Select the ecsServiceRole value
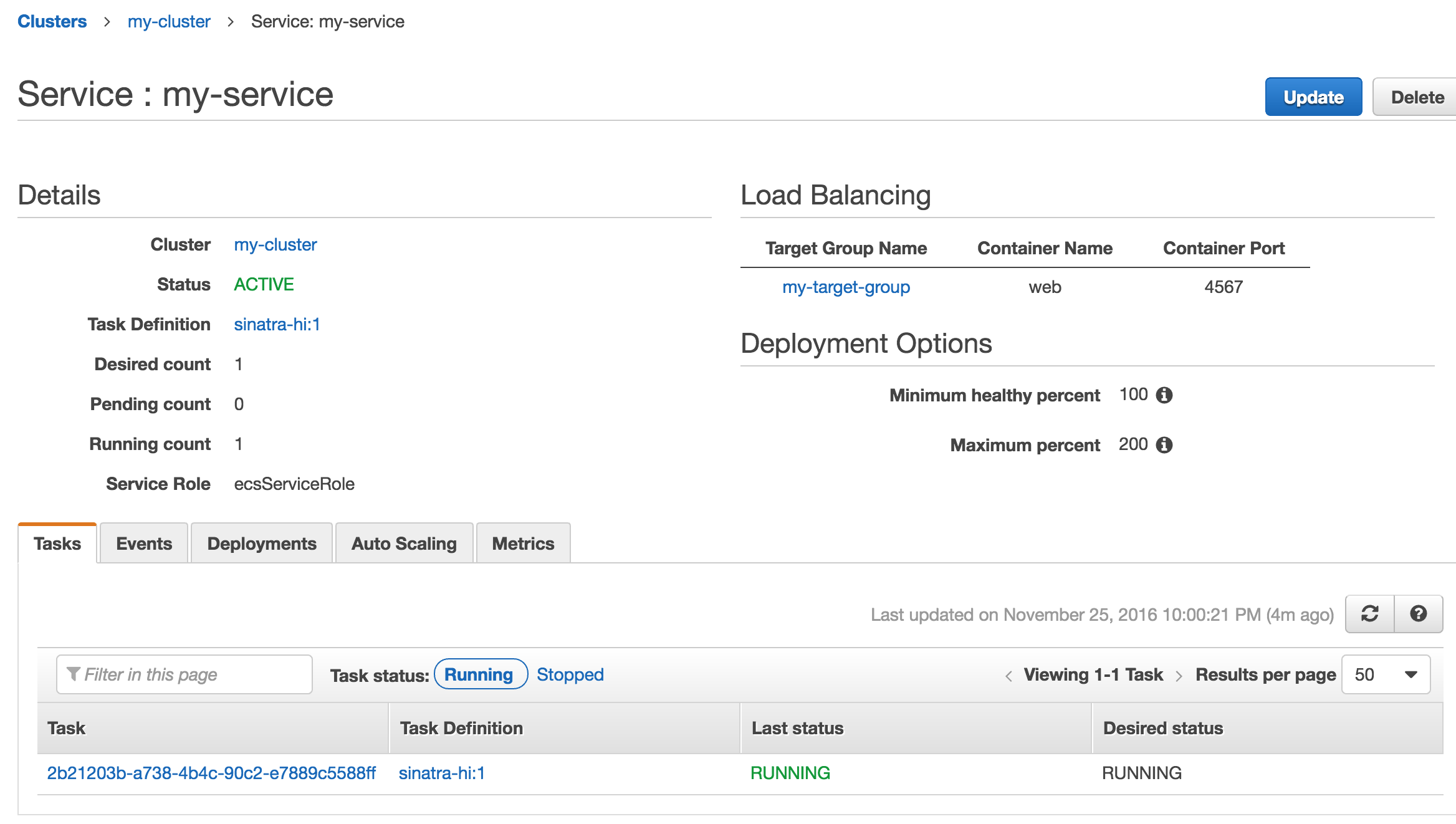The image size is (1456, 824). 294,484
